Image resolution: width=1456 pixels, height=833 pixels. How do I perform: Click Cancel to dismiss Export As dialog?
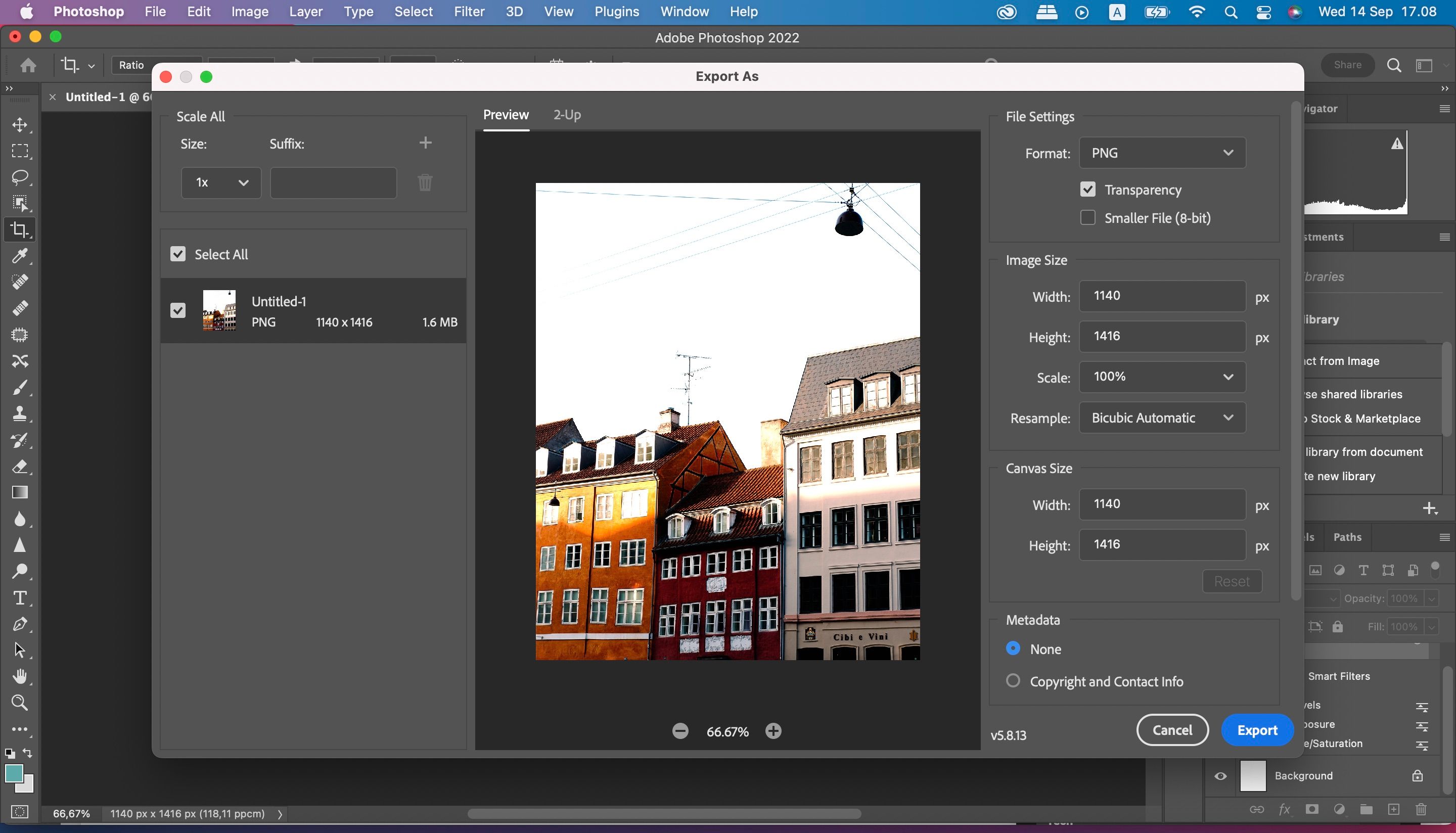click(1172, 729)
